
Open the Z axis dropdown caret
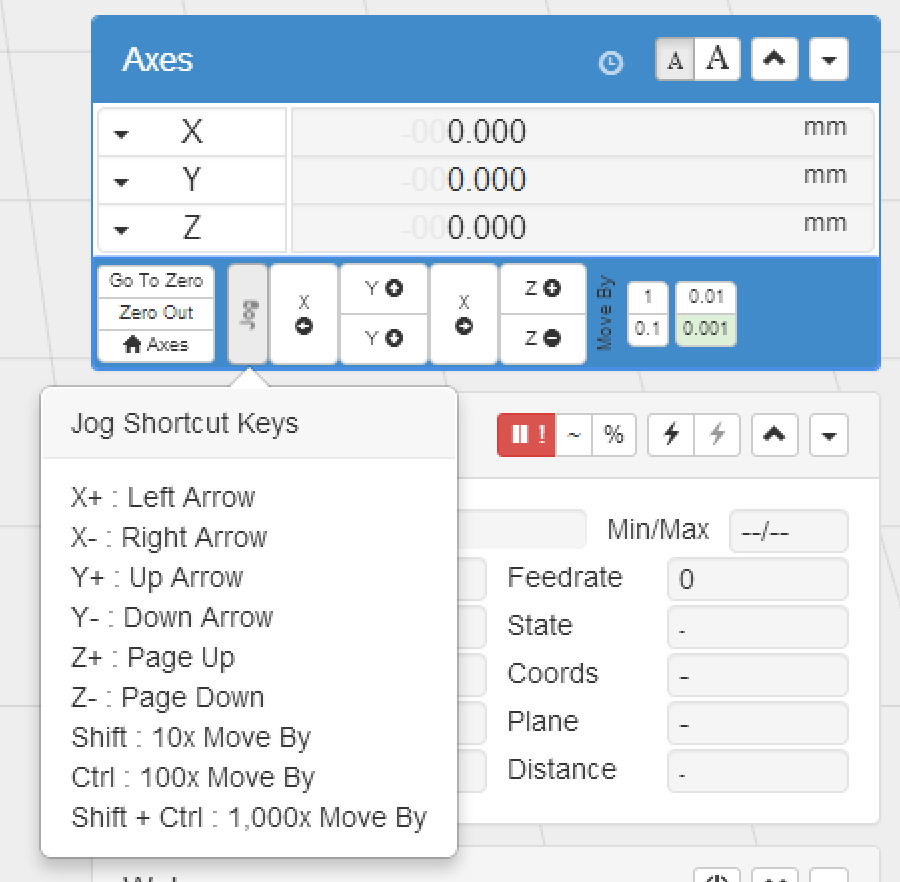pyautogui.click(x=121, y=230)
